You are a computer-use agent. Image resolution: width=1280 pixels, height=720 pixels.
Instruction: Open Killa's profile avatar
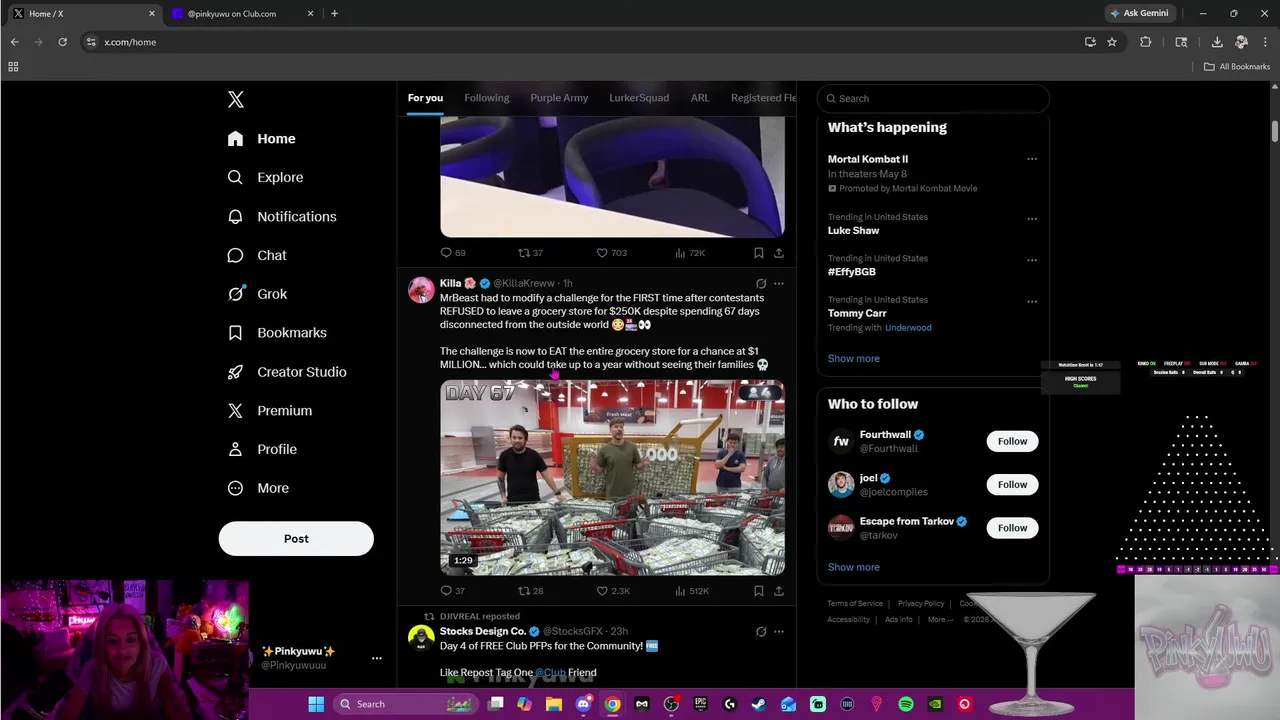coord(421,290)
